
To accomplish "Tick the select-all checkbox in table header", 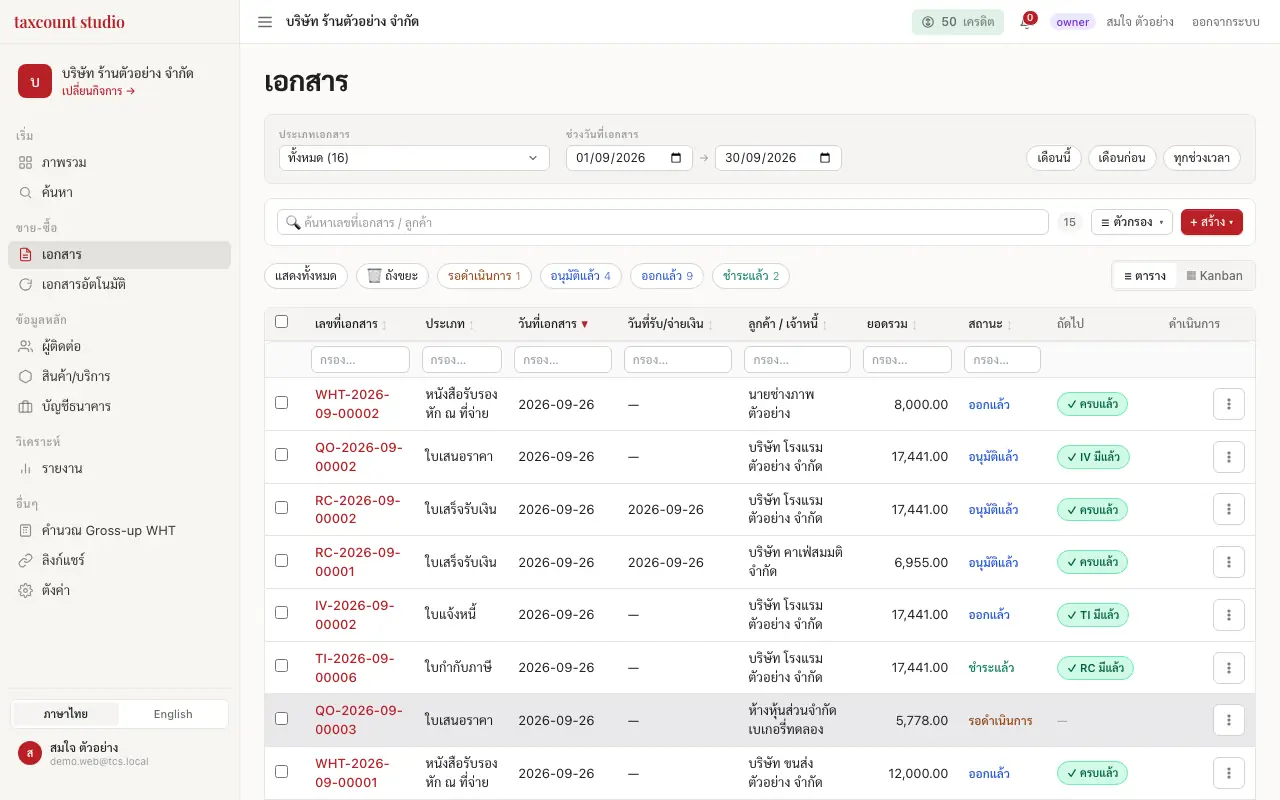I will [281, 322].
